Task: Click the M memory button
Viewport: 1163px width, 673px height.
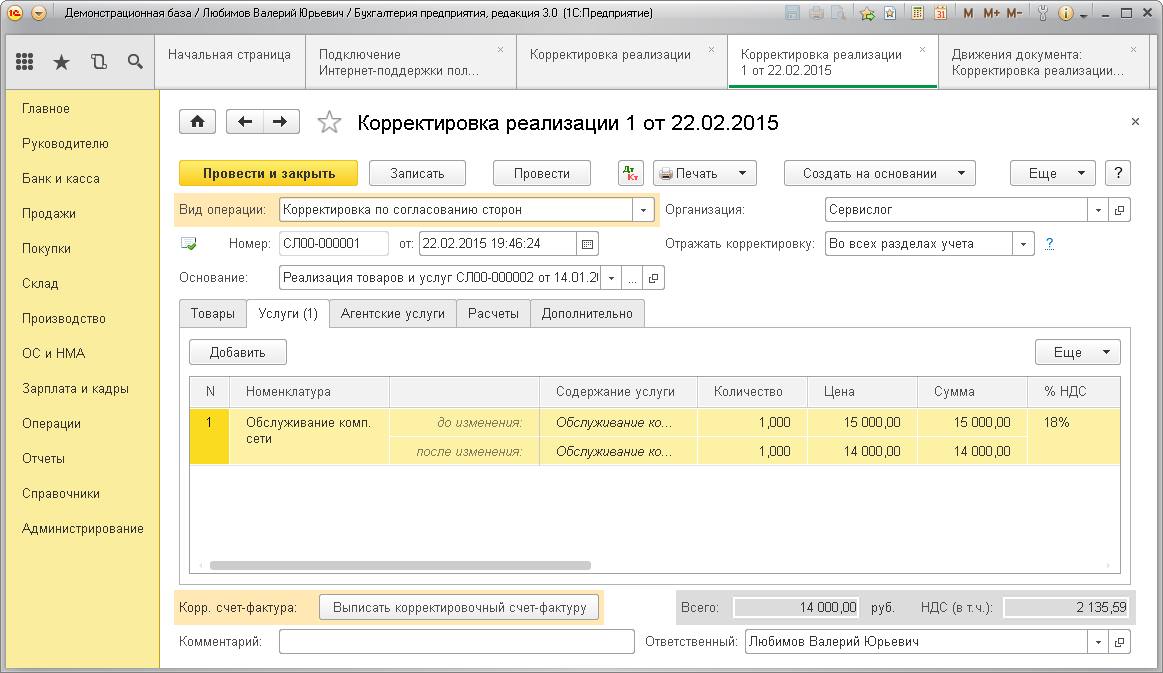Action: click(968, 13)
